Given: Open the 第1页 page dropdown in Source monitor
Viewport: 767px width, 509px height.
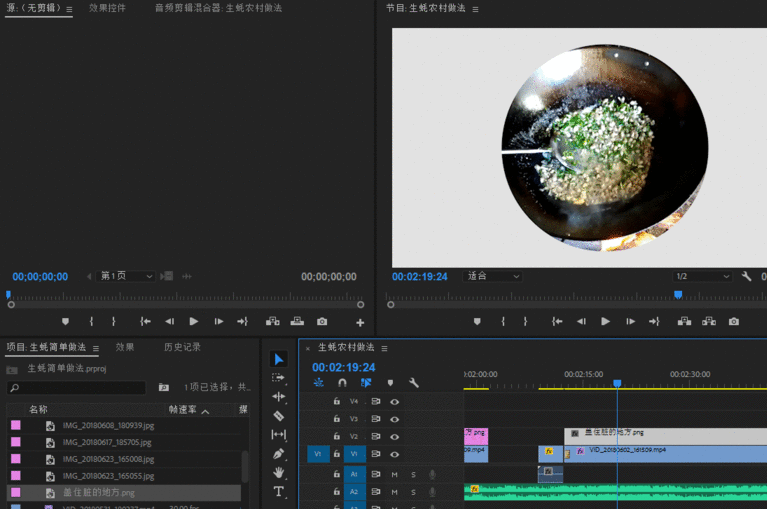Looking at the screenshot, I should click(x=126, y=276).
